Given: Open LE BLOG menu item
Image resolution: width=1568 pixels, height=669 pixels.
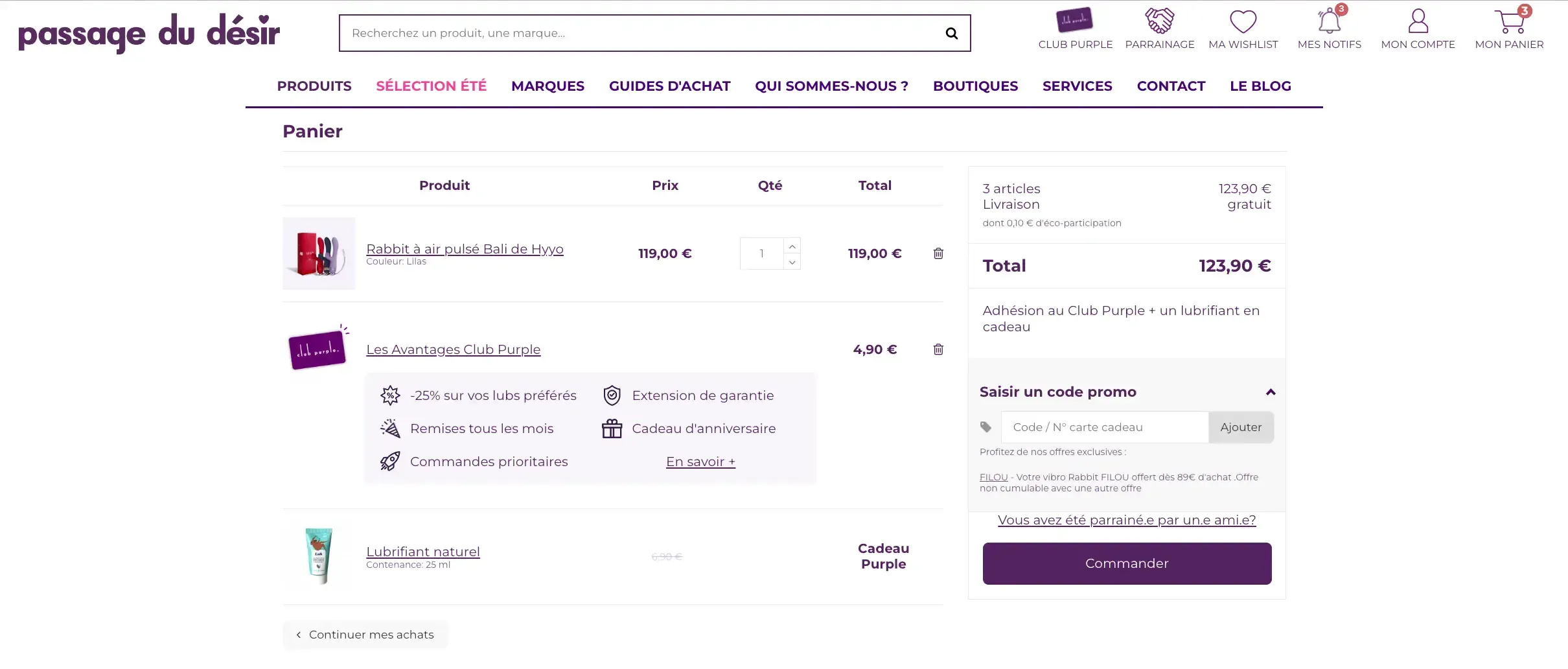Looking at the screenshot, I should point(1261,86).
